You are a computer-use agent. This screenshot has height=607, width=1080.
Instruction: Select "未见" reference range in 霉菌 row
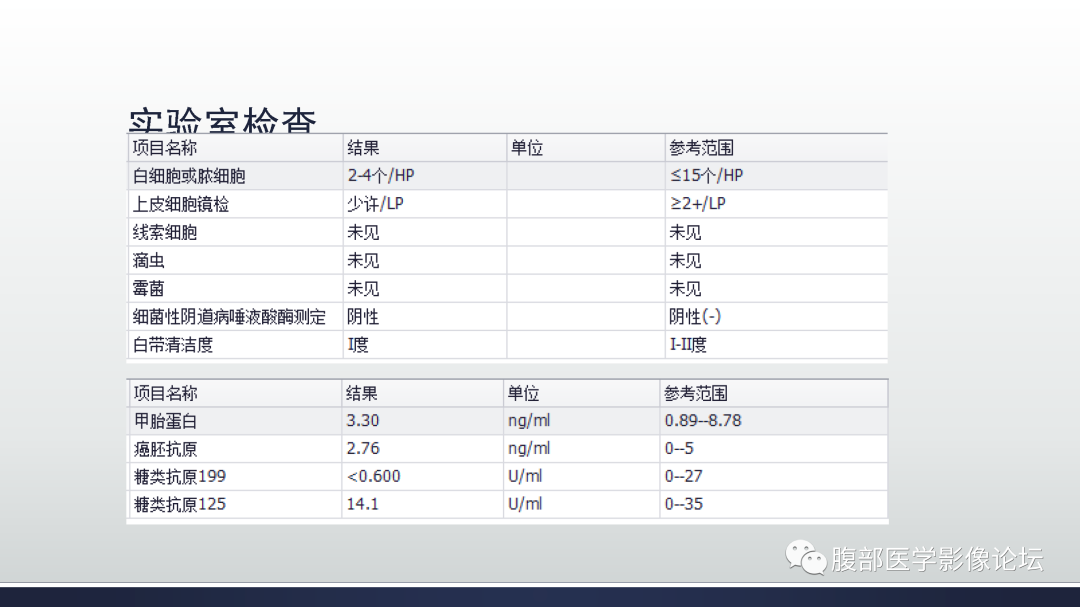click(x=685, y=289)
